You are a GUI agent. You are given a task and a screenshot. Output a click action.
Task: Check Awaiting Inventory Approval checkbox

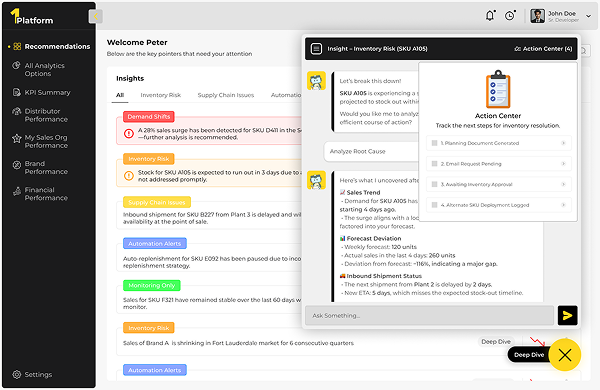pos(434,184)
